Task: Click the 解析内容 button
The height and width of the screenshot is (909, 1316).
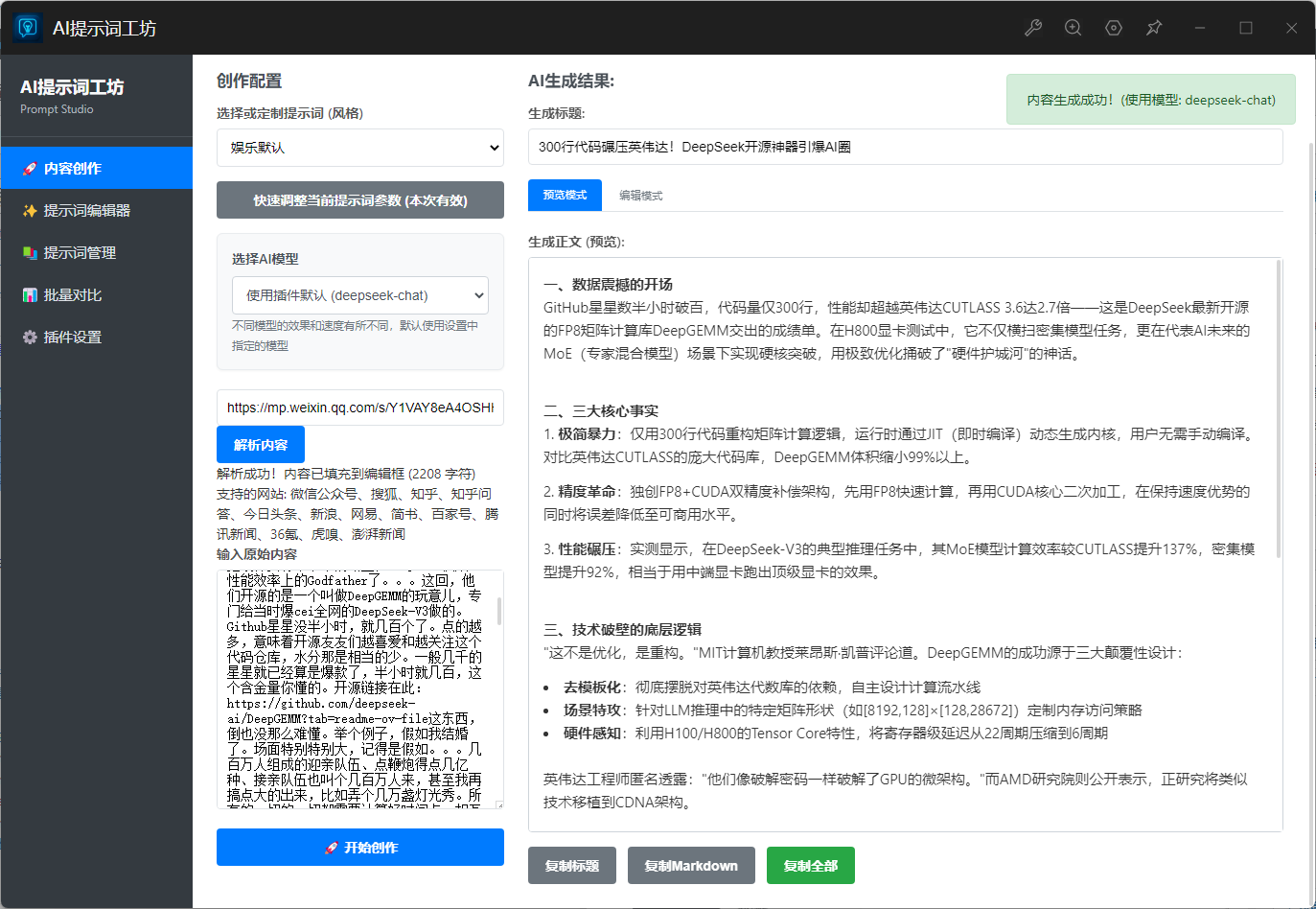Action: (x=261, y=445)
